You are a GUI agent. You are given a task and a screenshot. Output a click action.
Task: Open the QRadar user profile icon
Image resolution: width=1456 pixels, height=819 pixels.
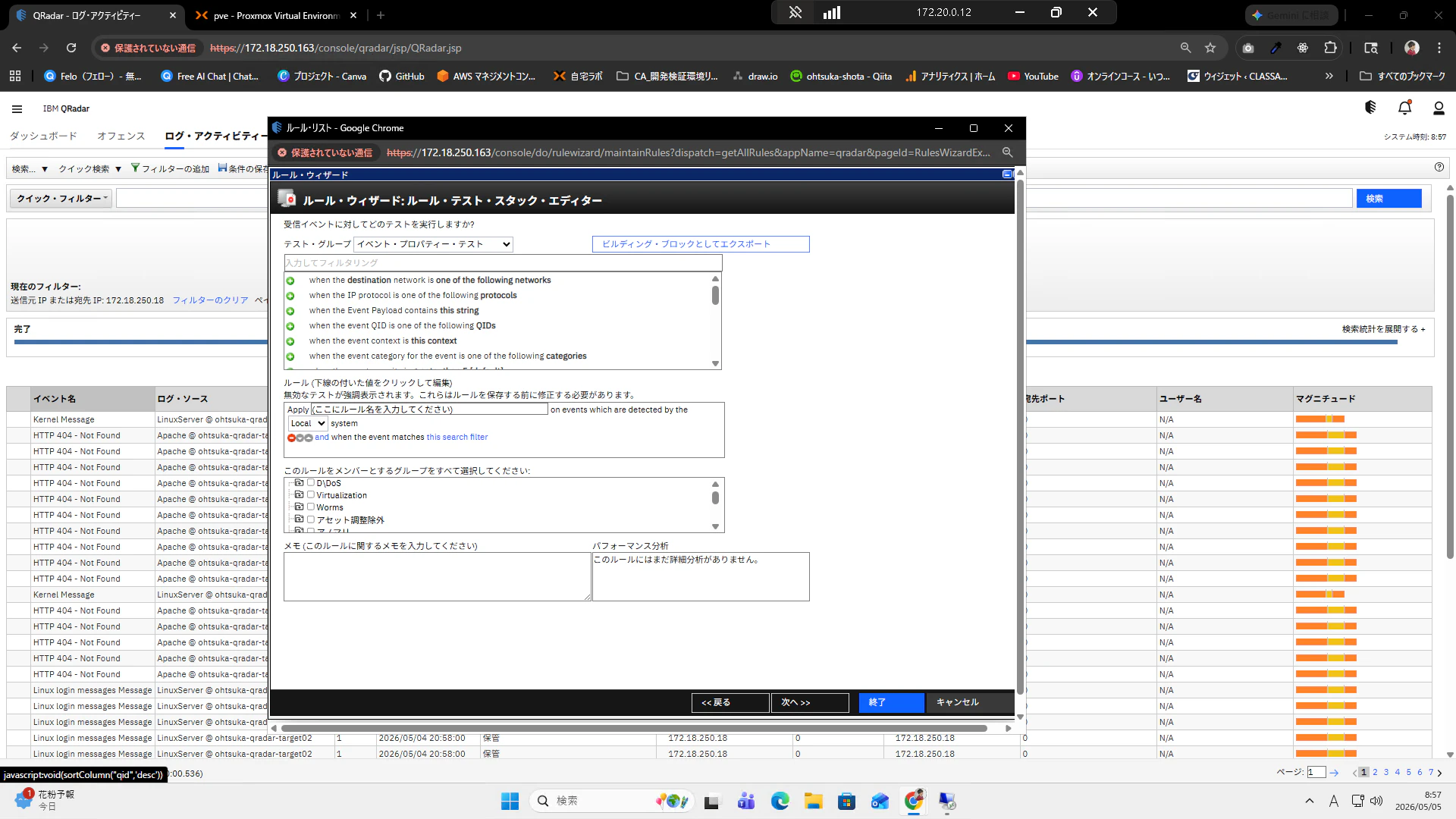tap(1439, 108)
